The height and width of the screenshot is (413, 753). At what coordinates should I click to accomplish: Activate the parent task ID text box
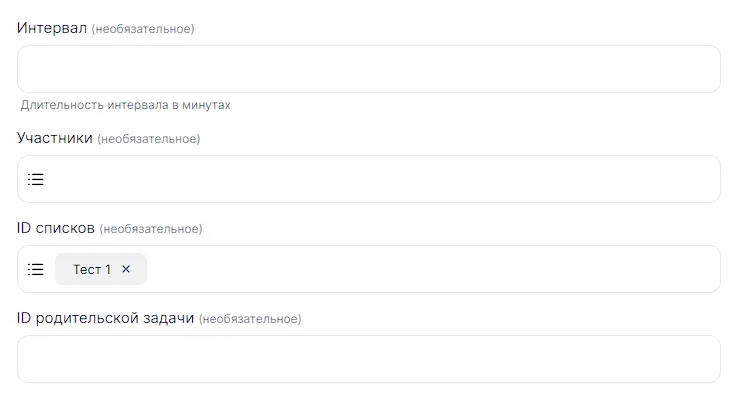tap(368, 359)
